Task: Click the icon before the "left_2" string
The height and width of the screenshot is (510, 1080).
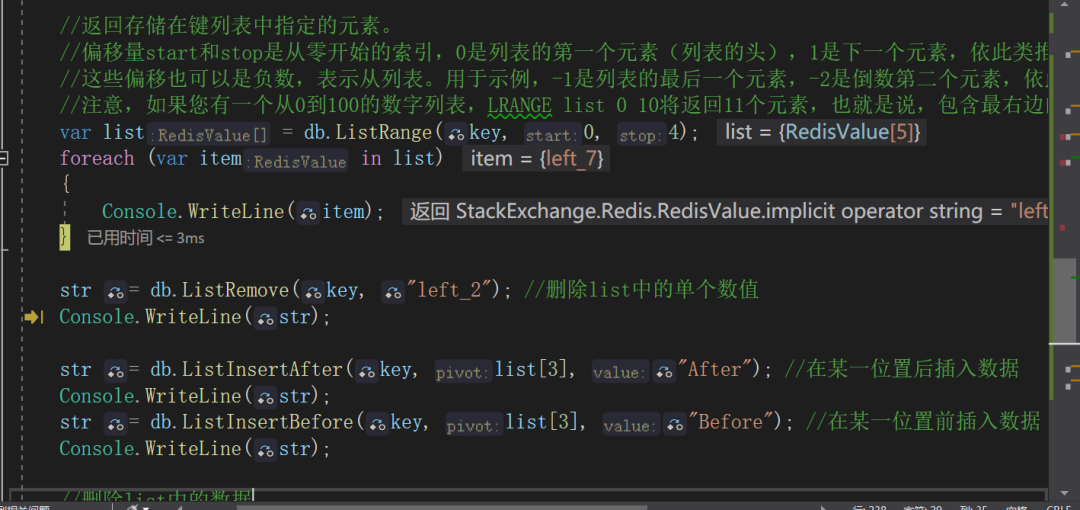Action: tap(392, 292)
